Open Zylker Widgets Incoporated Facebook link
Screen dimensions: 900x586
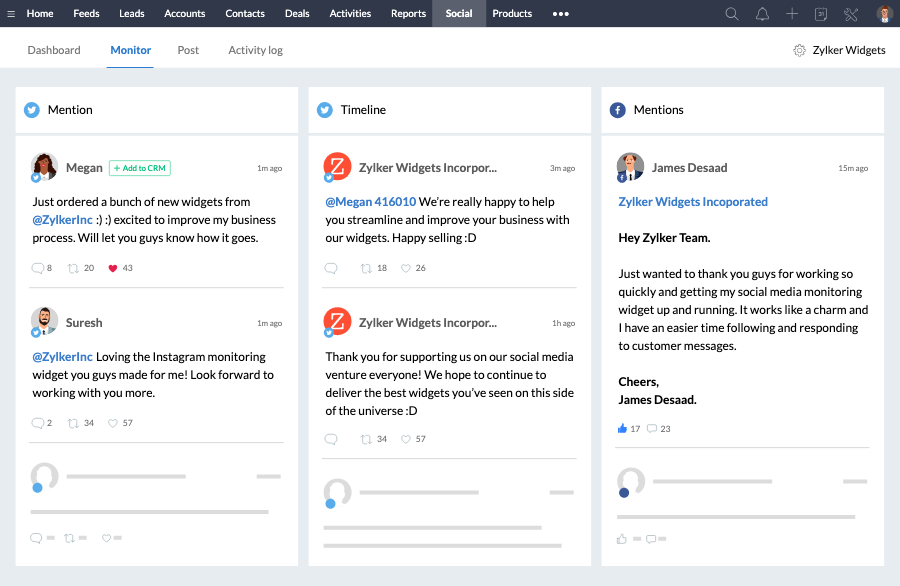[x=693, y=201]
